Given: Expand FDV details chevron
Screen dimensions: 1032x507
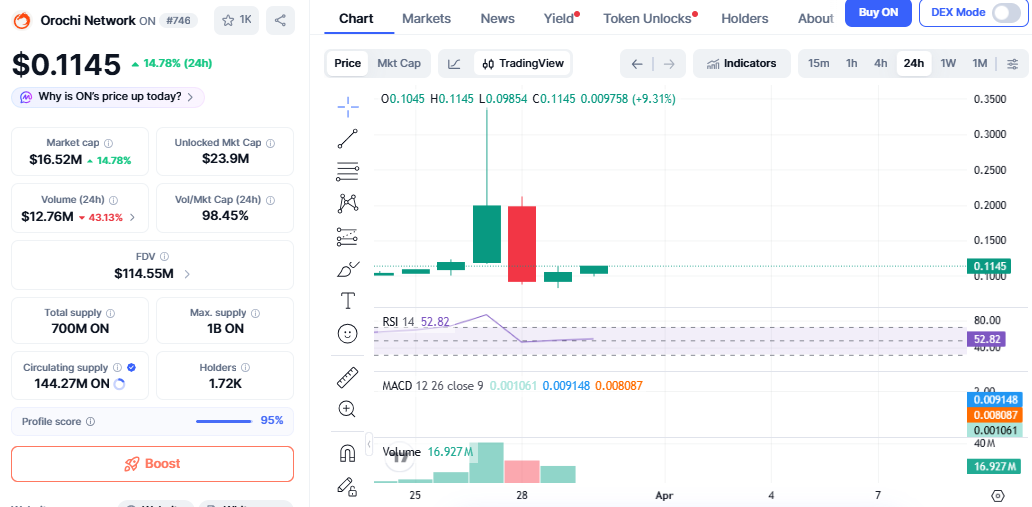Looking at the screenshot, I should pyautogui.click(x=187, y=274).
